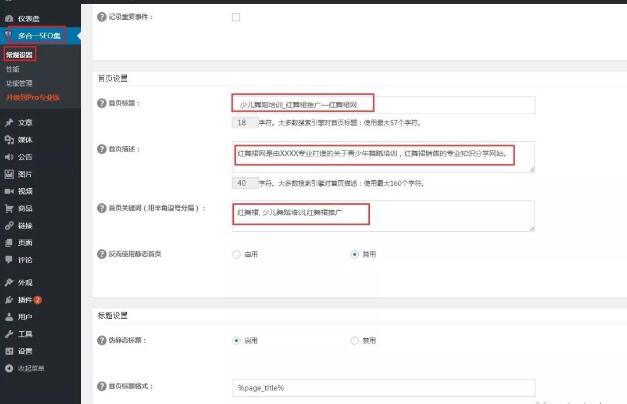This screenshot has width=627, height=404.
Task: Open 性能 submenu item under SEO
Action: pyautogui.click(x=12, y=69)
